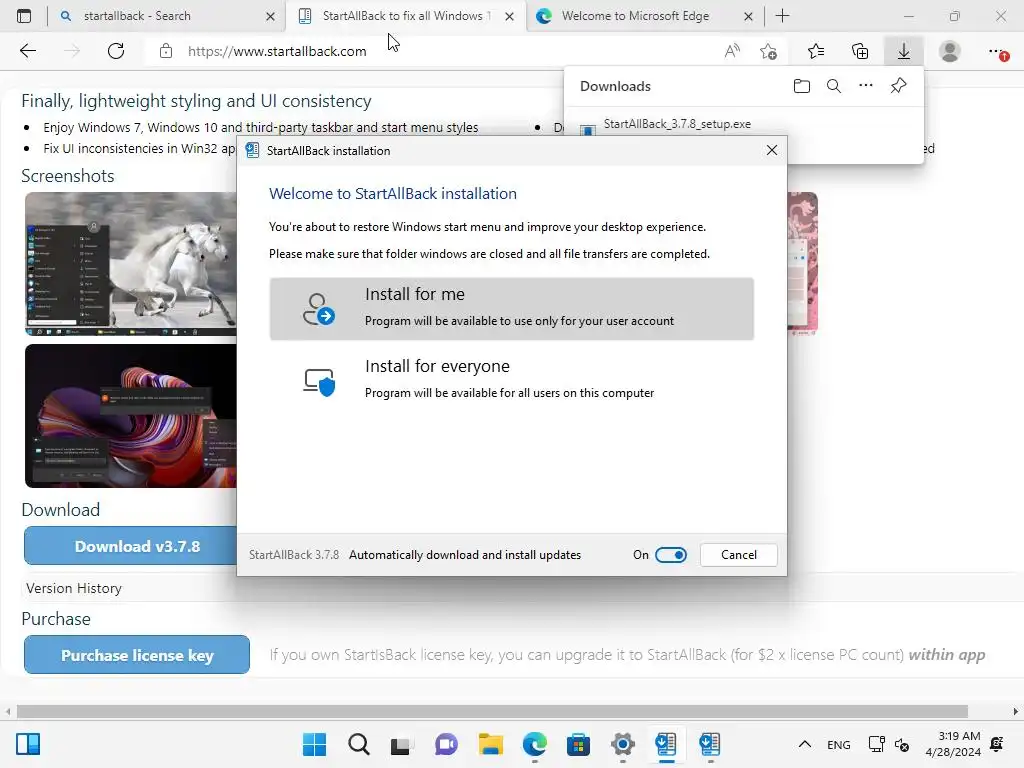The width and height of the screenshot is (1024, 768).
Task: Open the StartAllBack_3.7.8_setup.exe download entry
Action: pos(677,124)
